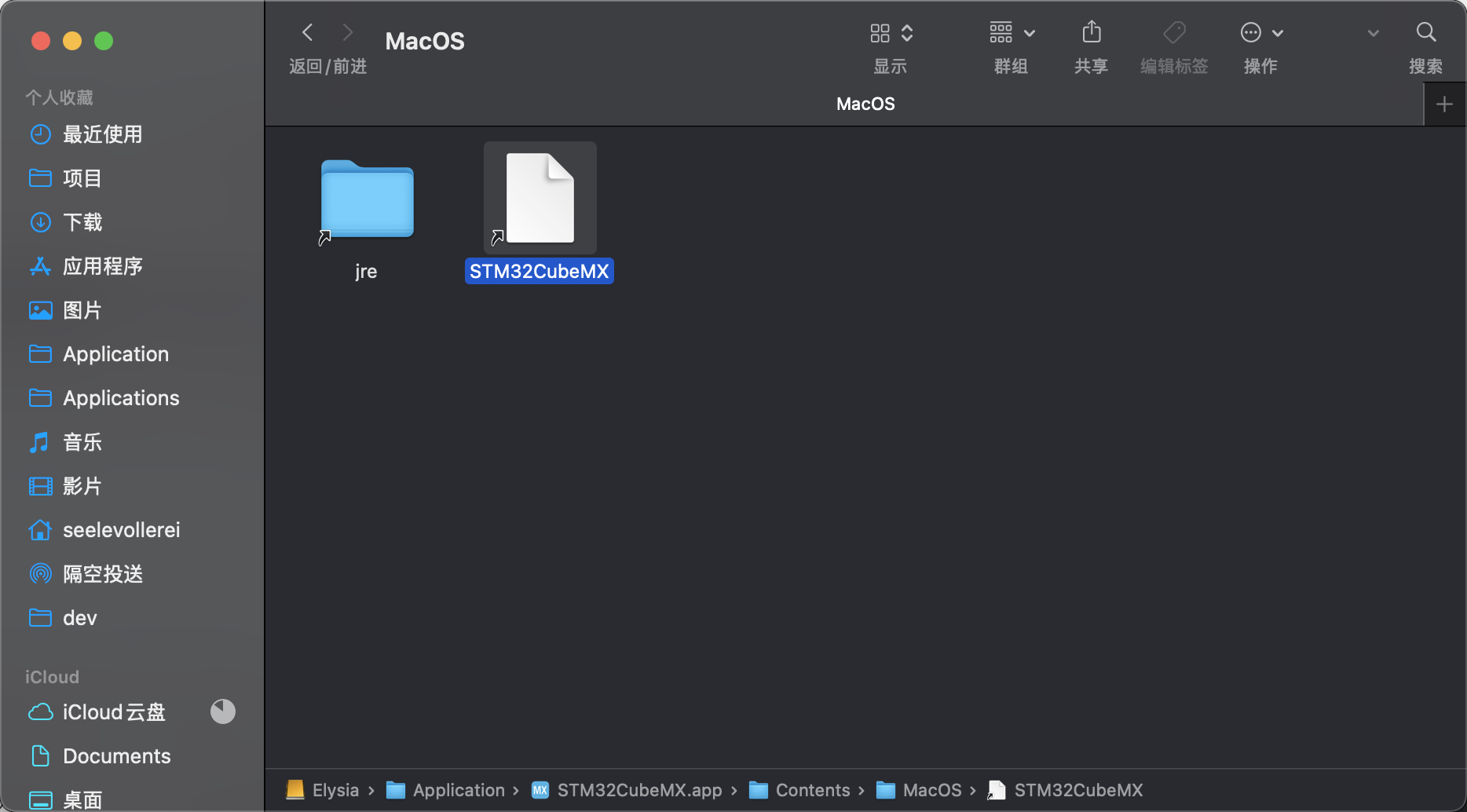The width and height of the screenshot is (1467, 812).
Task: Click STM32CubeMX.app in the path bar
Action: (x=638, y=790)
